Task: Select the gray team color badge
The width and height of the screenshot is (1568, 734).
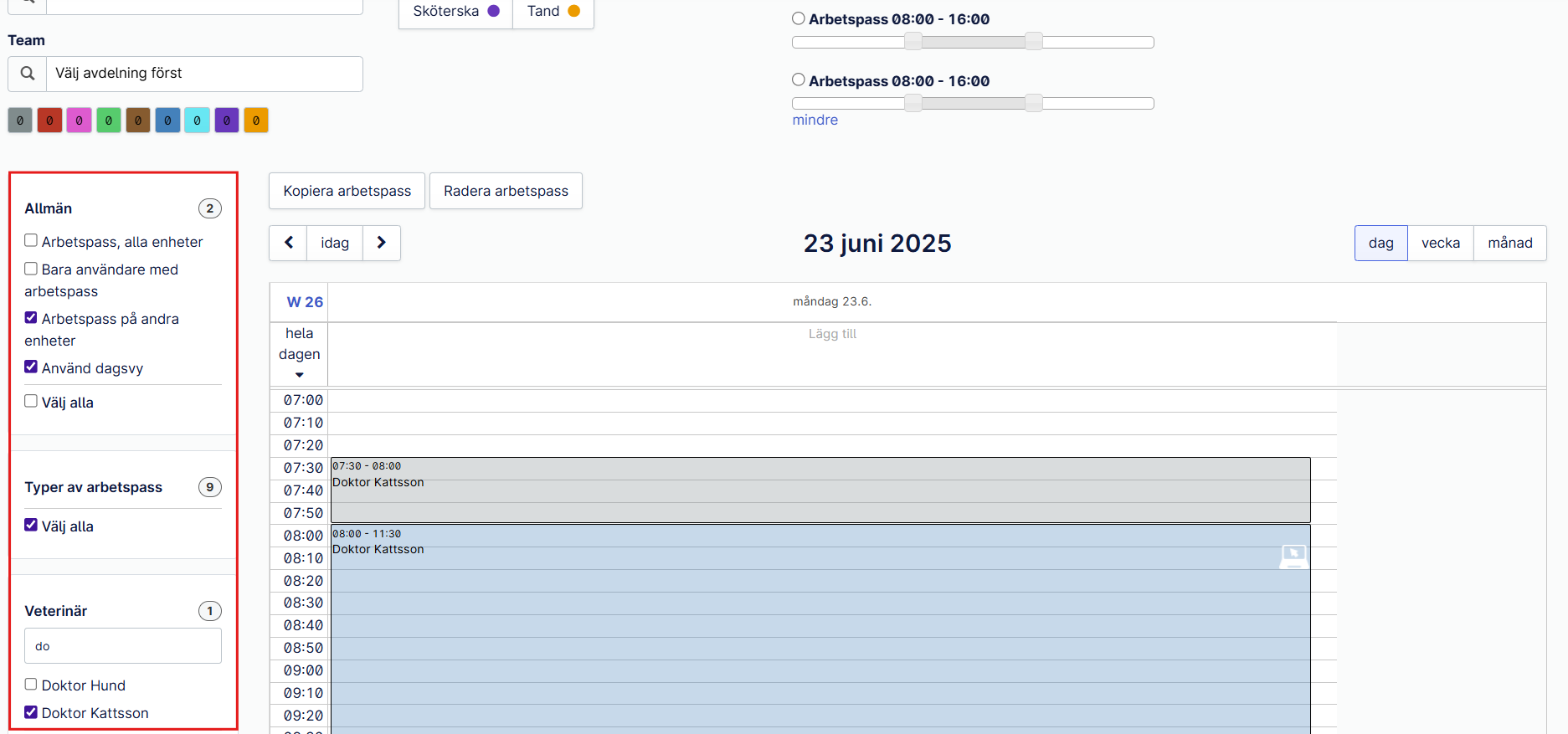Action: pyautogui.click(x=20, y=121)
